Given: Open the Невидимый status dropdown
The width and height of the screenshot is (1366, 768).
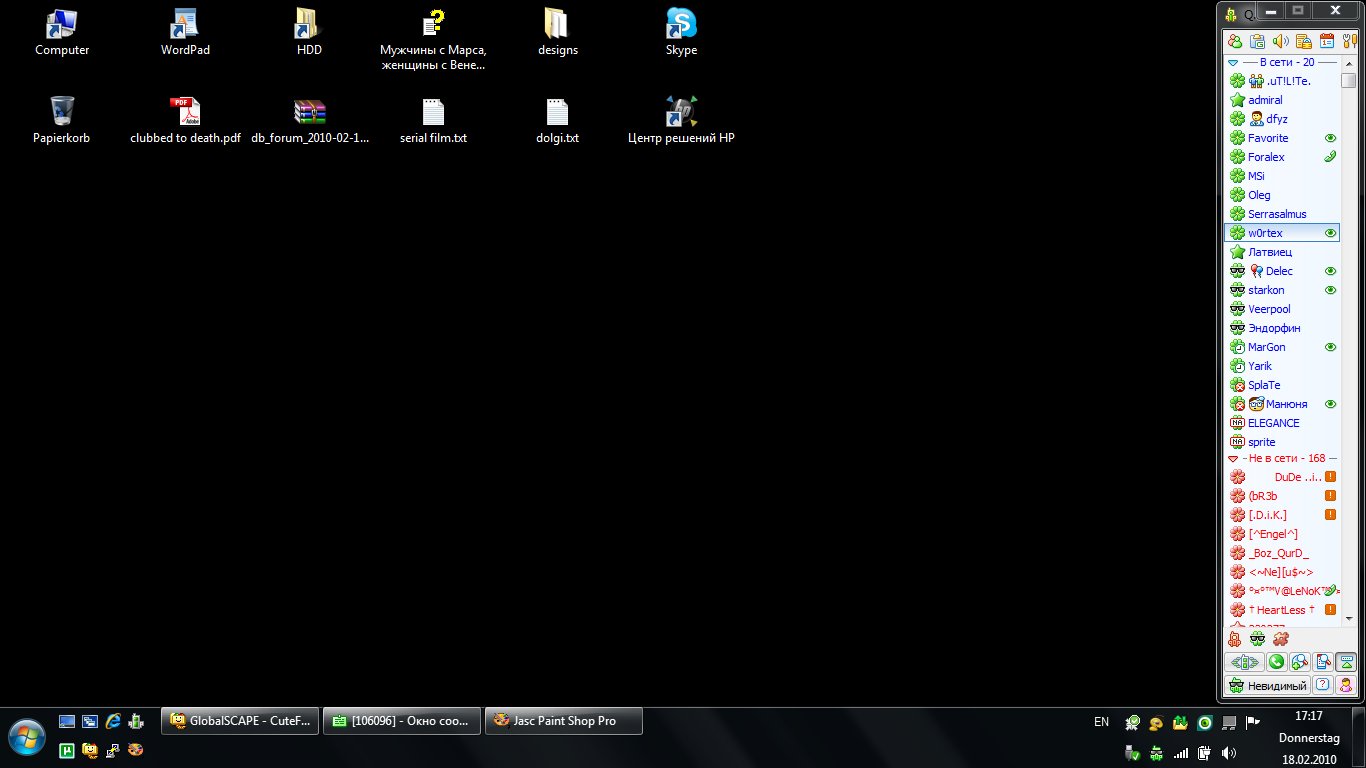Looking at the screenshot, I should [1267, 685].
